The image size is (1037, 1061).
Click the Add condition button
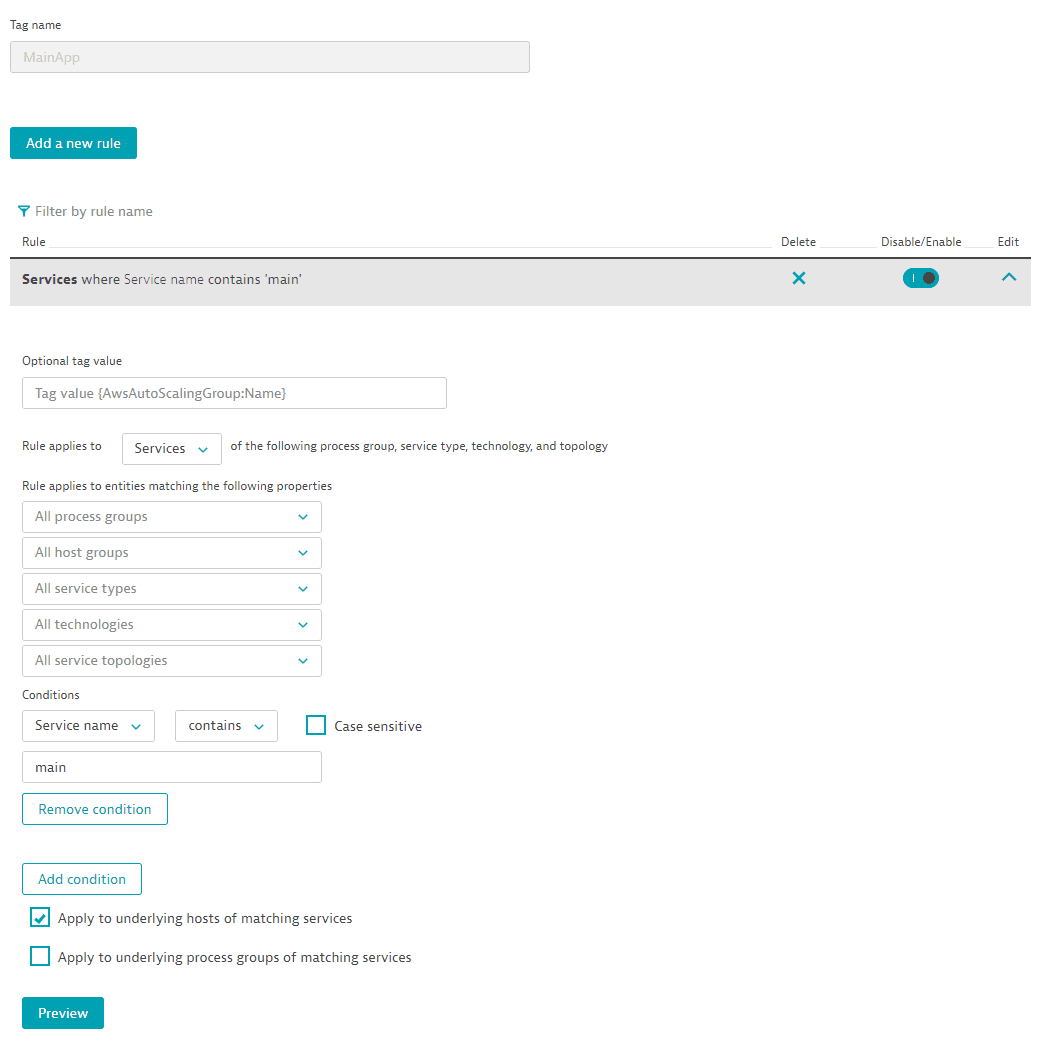82,879
